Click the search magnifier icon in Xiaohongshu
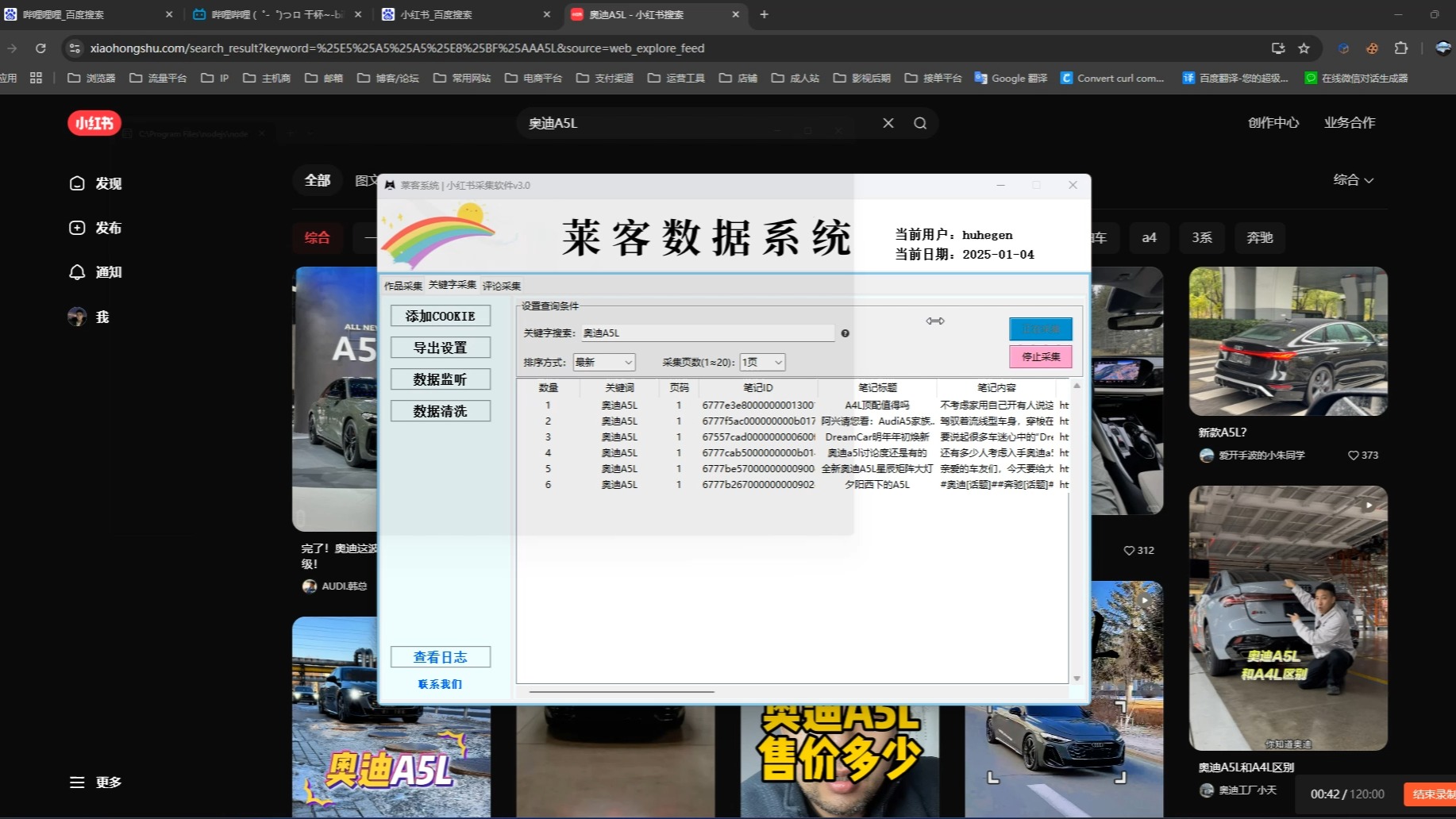 (920, 123)
